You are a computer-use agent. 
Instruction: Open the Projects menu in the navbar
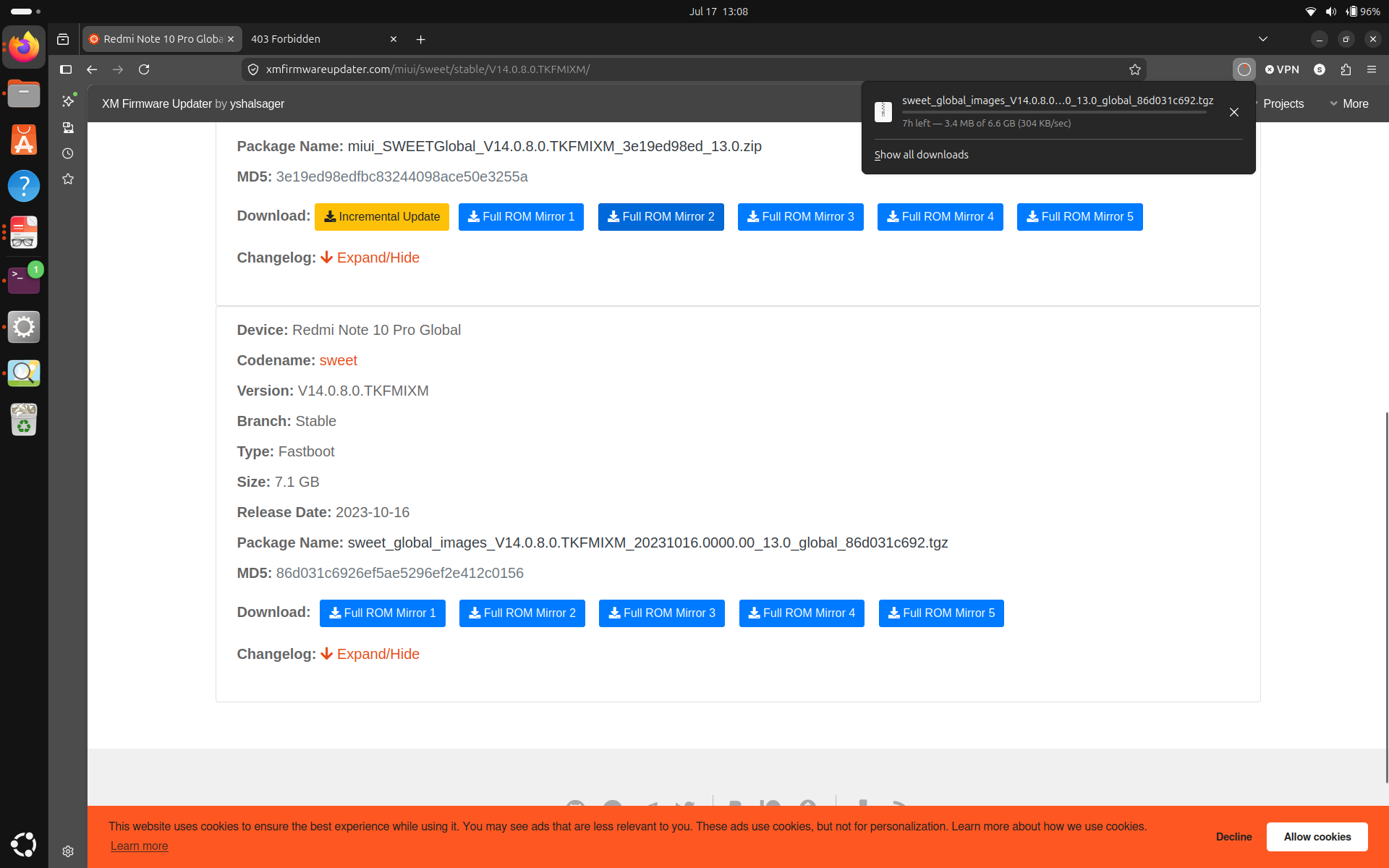(1283, 103)
